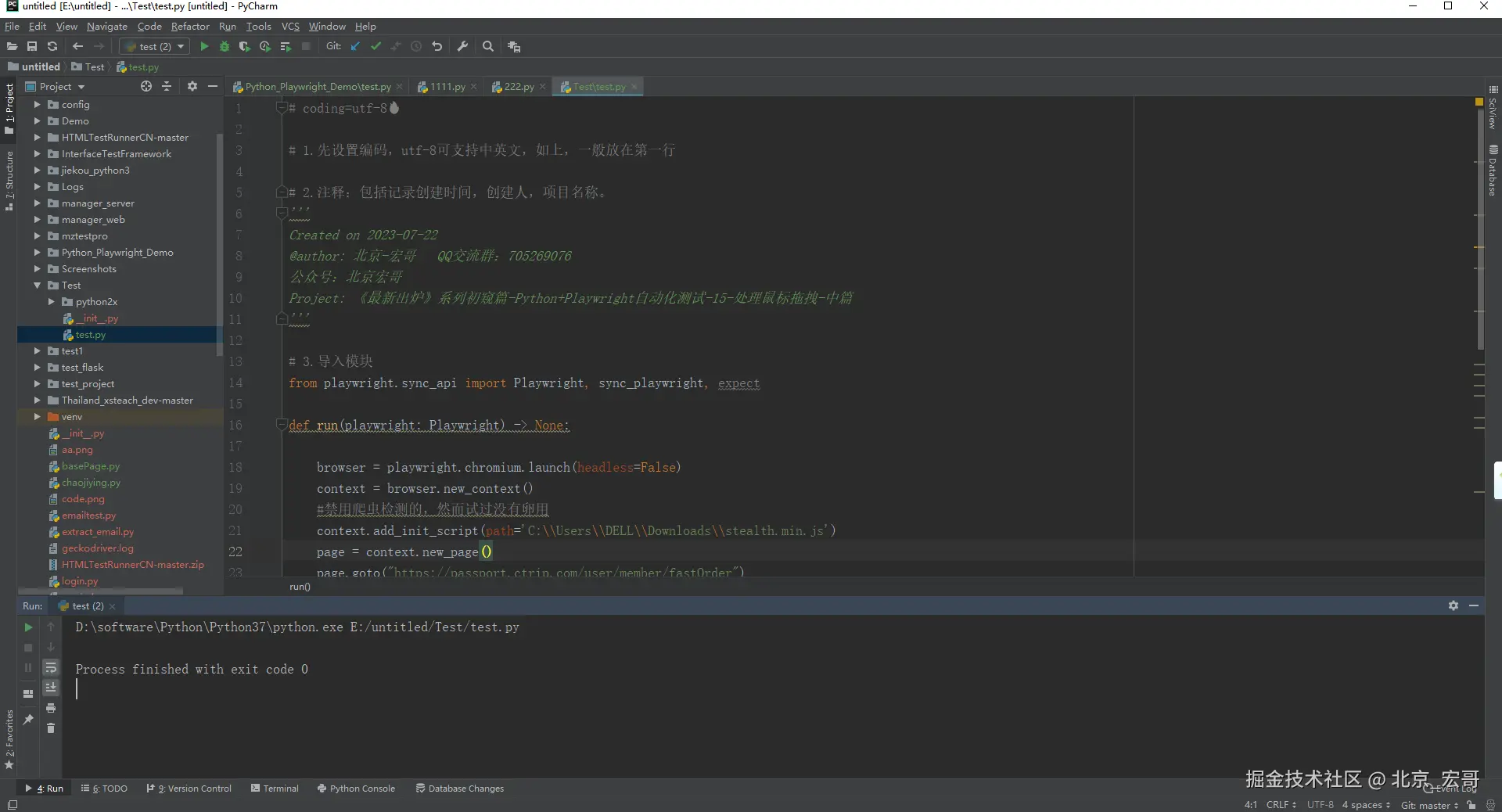Expand the Demo folder
This screenshot has height=812, width=1502.
[37, 121]
